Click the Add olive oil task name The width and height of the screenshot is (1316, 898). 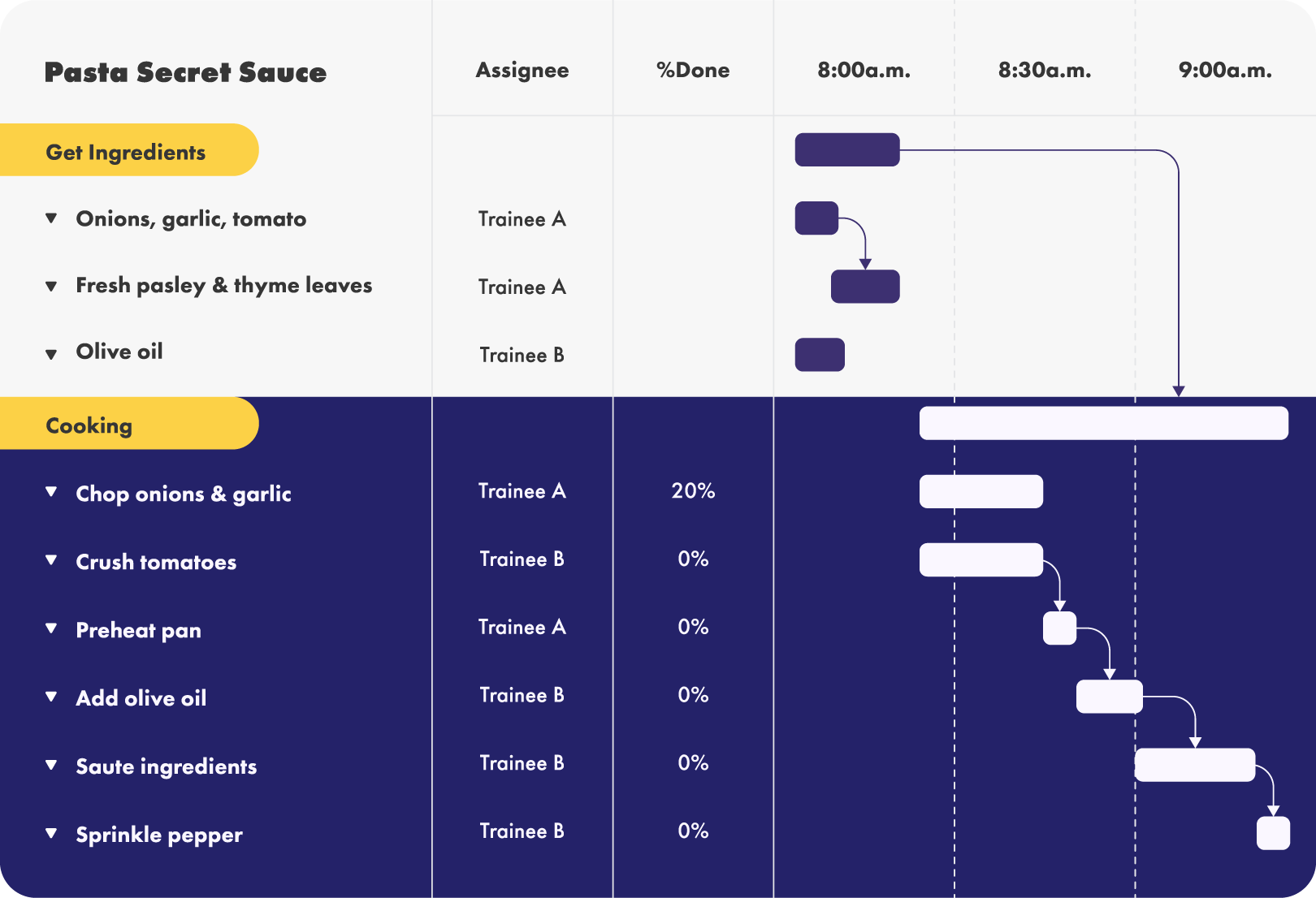141,698
